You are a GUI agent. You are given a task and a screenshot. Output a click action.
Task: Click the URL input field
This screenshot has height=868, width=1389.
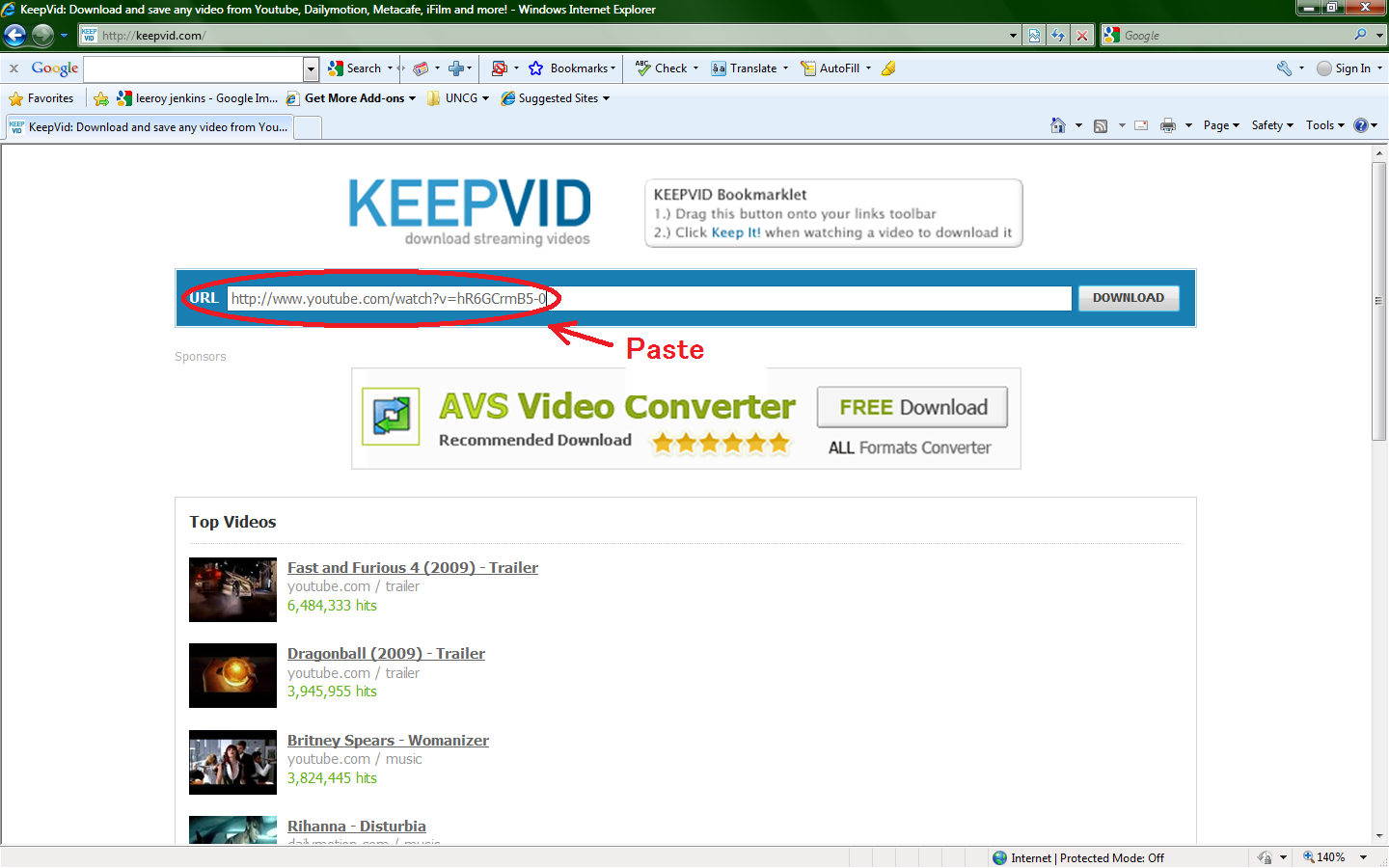(649, 298)
